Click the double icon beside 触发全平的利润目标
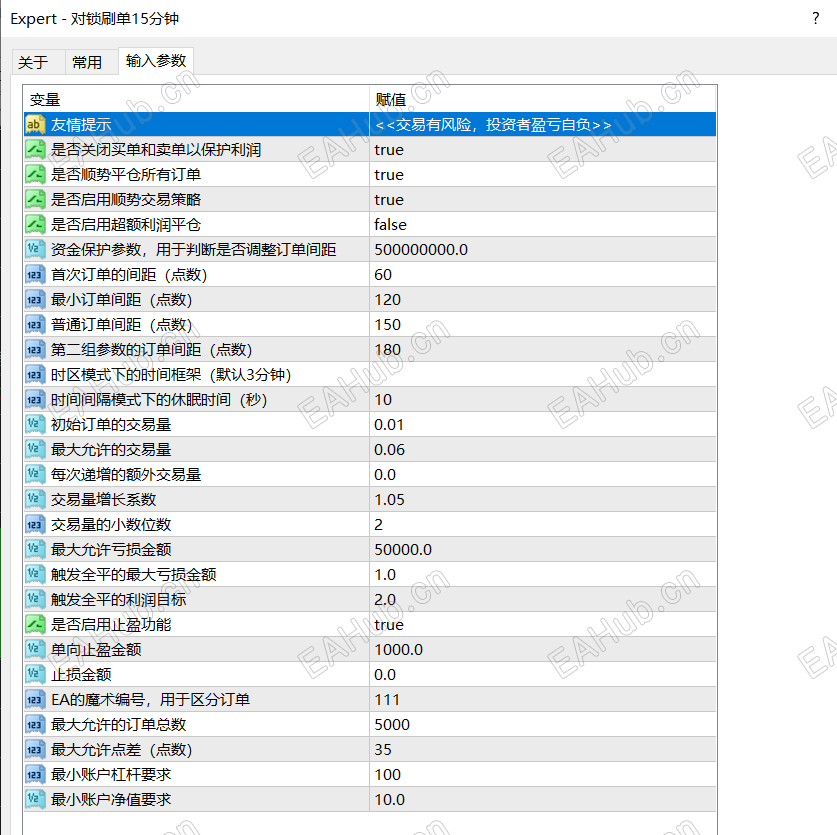The image size is (837, 835). click(x=35, y=600)
